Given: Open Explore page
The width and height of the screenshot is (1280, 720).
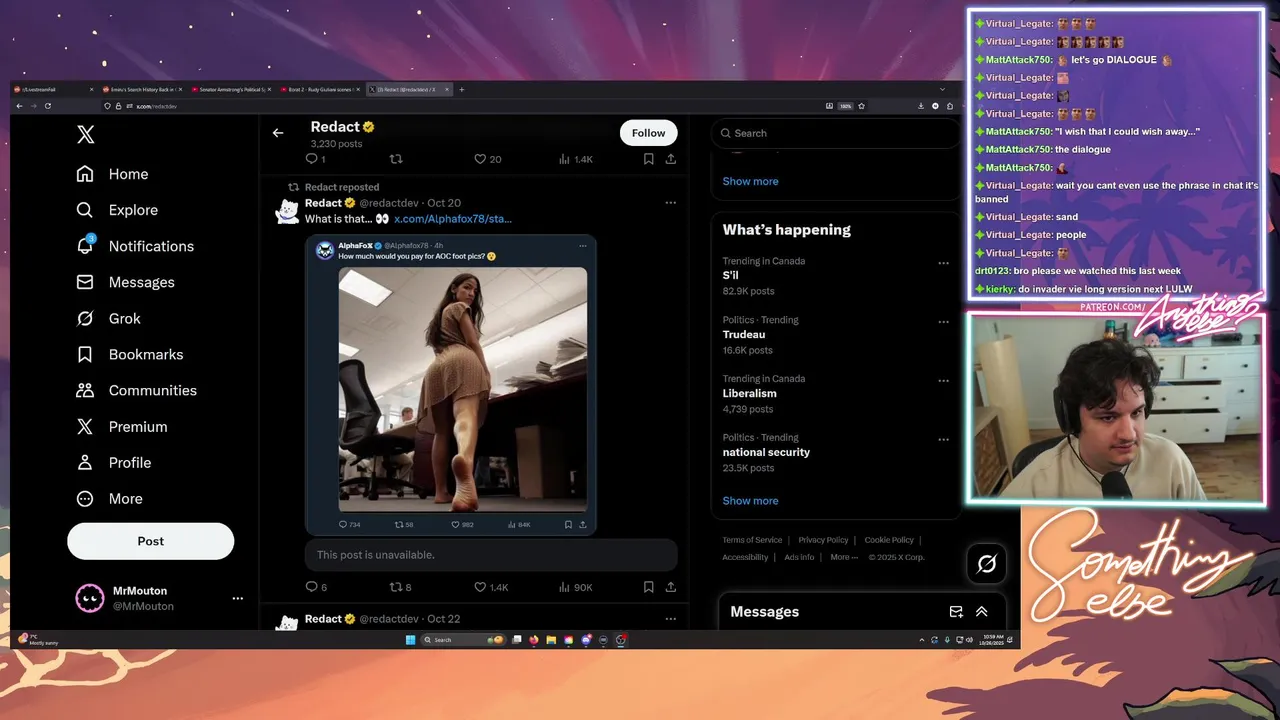Looking at the screenshot, I should click(118, 210).
